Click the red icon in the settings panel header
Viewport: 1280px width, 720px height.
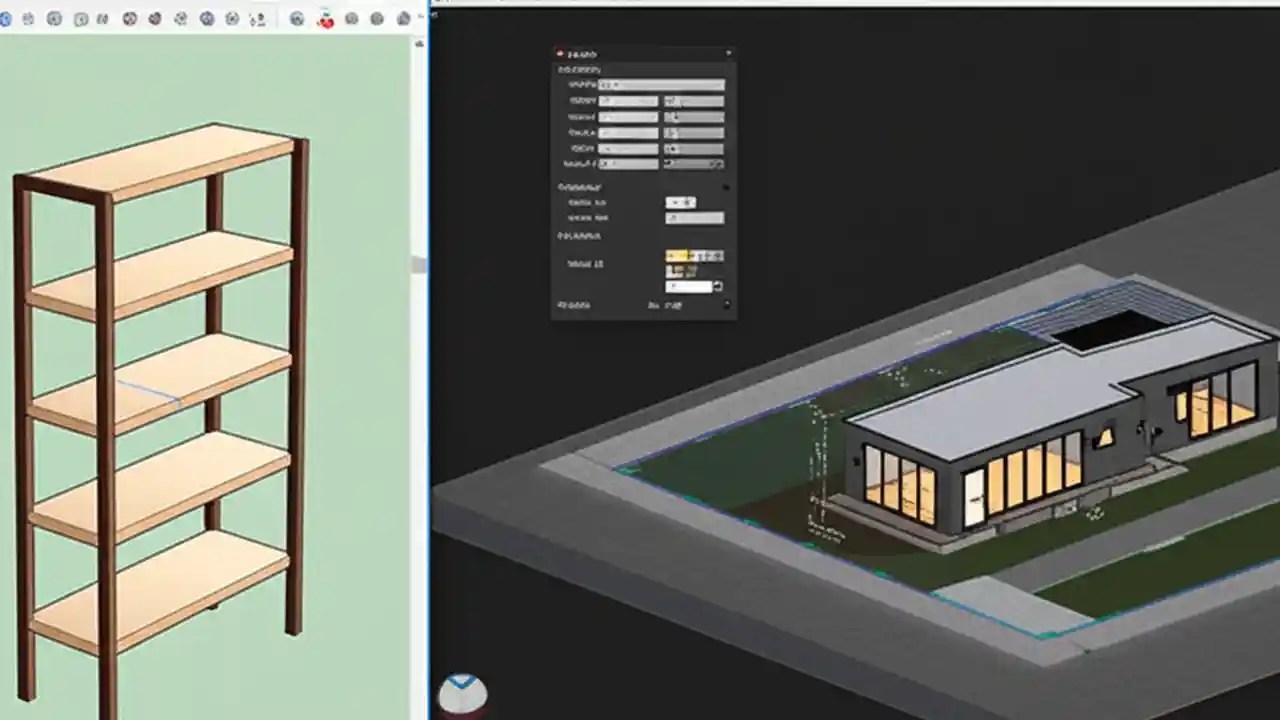point(559,52)
